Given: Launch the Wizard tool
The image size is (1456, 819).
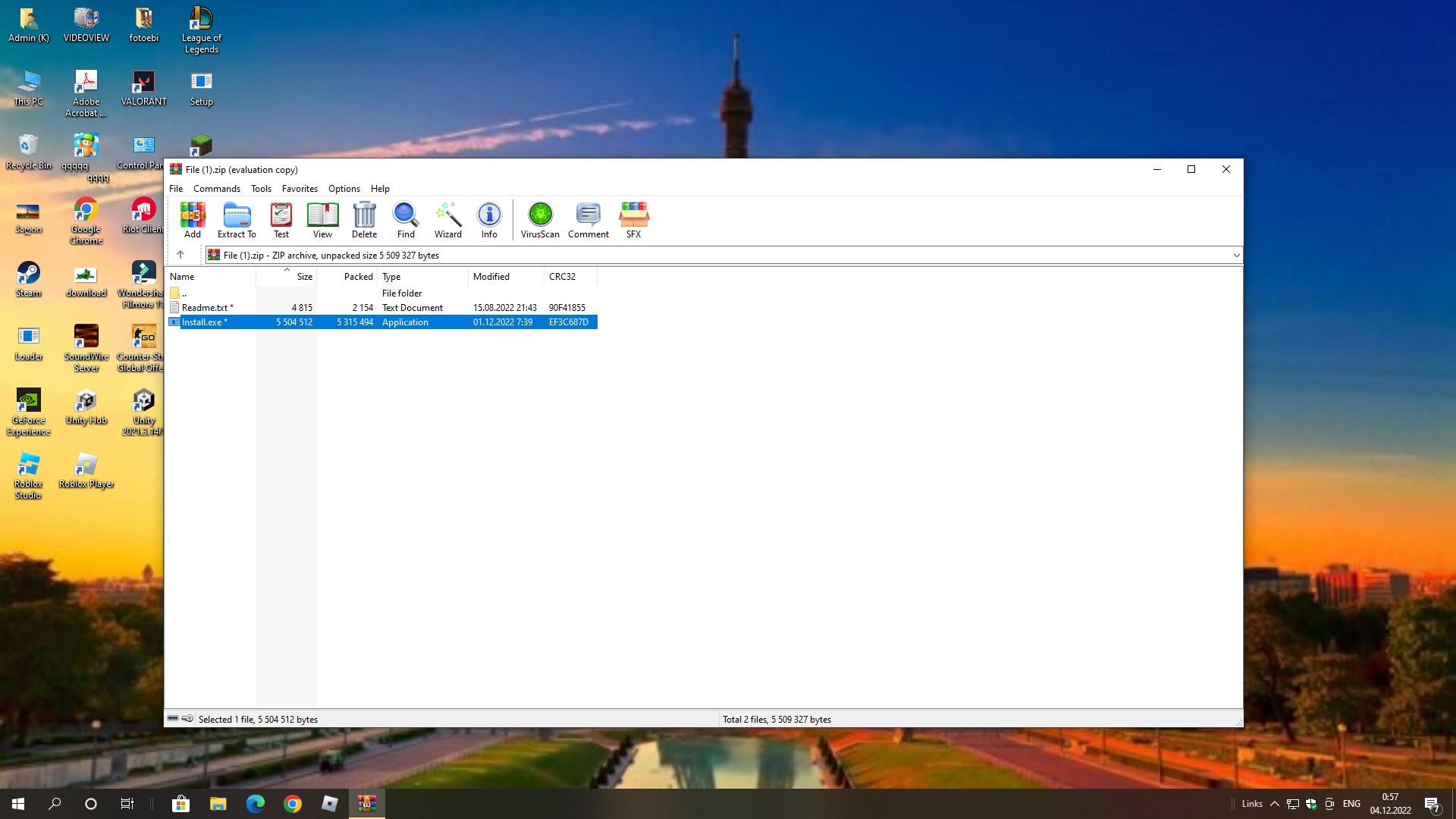Looking at the screenshot, I should pos(447,219).
